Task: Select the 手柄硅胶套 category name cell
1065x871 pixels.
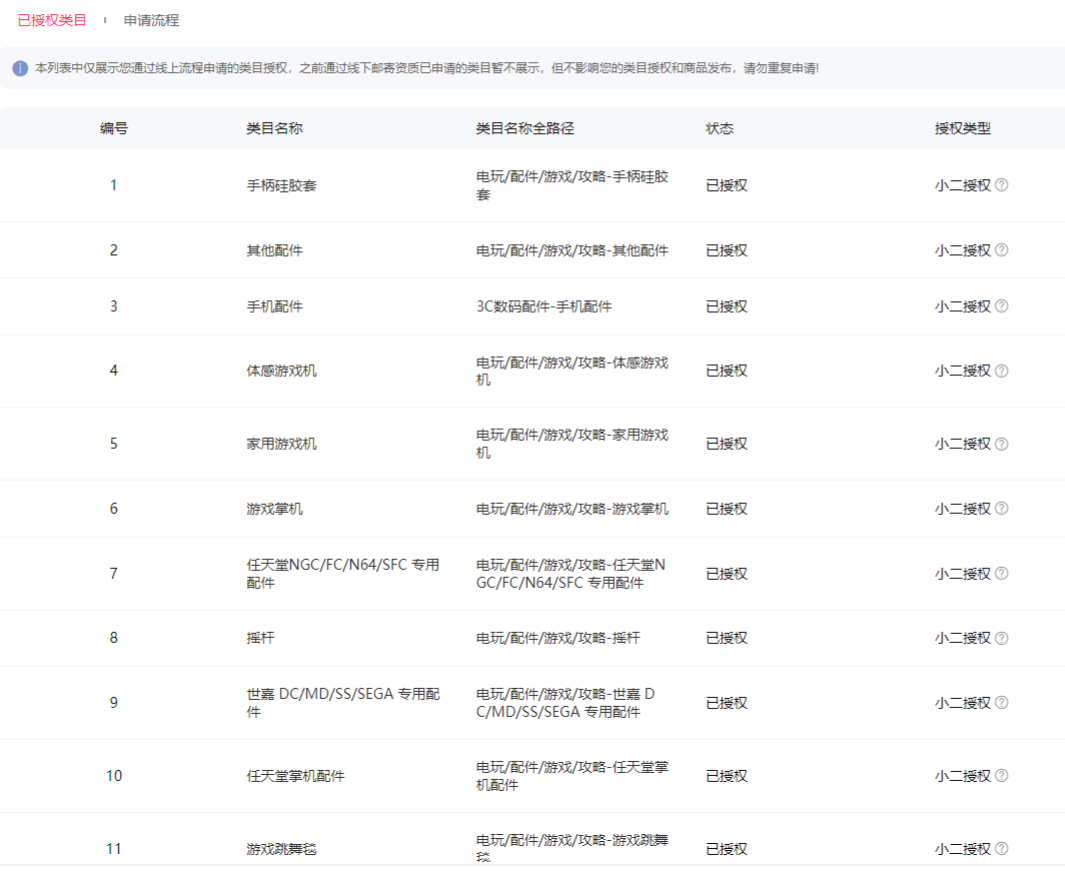Action: pyautogui.click(x=281, y=186)
